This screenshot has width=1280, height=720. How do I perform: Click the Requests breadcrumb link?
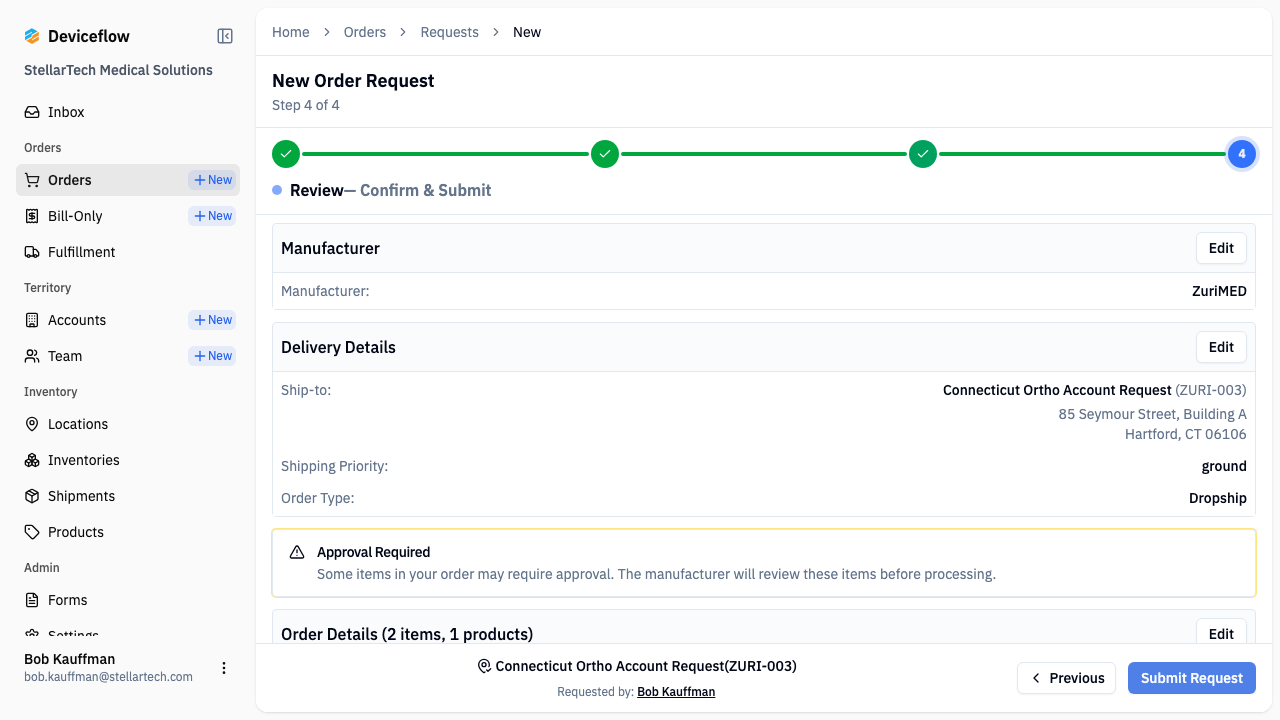pyautogui.click(x=450, y=32)
